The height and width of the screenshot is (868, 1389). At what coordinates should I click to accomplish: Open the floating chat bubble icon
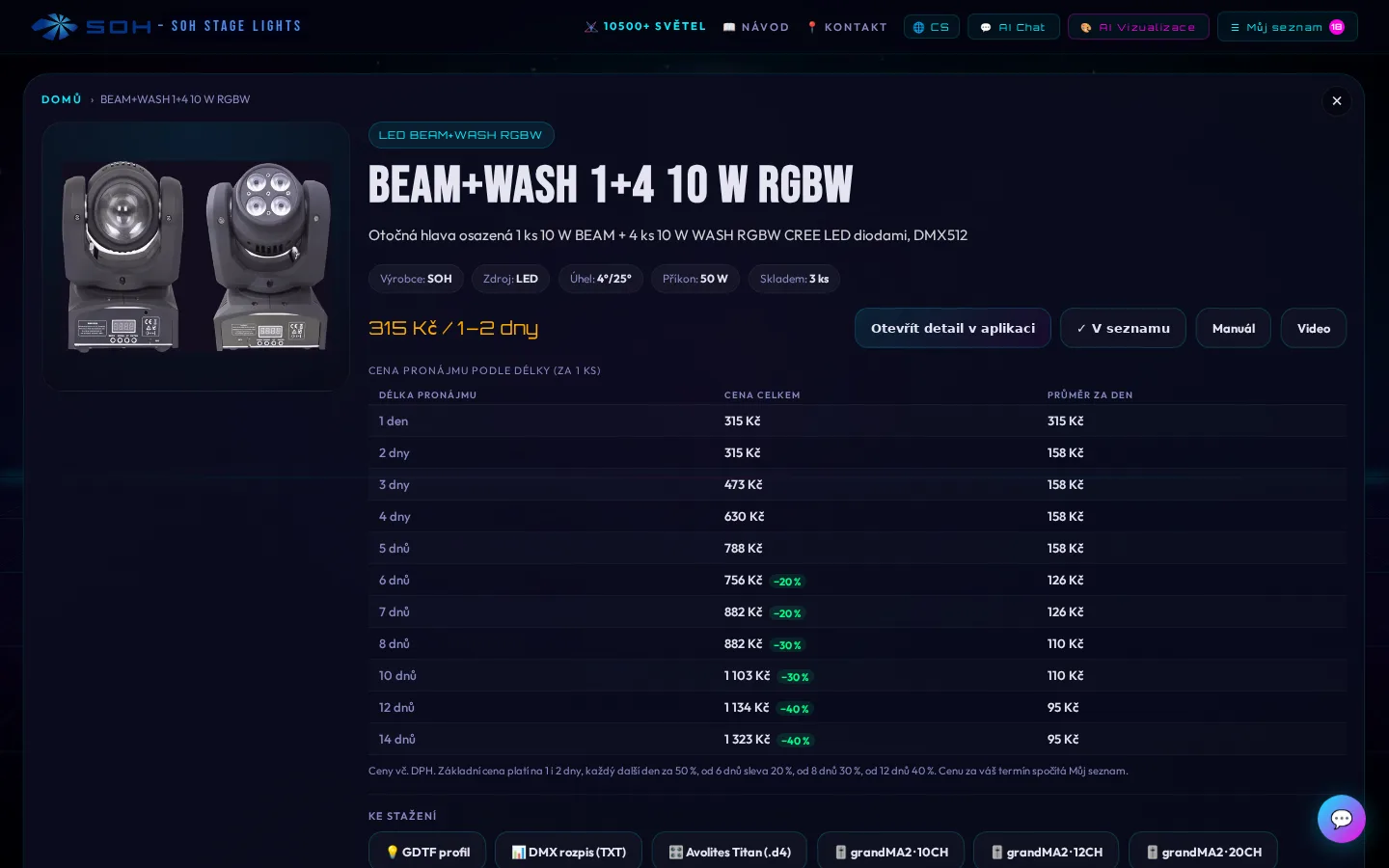point(1342,819)
